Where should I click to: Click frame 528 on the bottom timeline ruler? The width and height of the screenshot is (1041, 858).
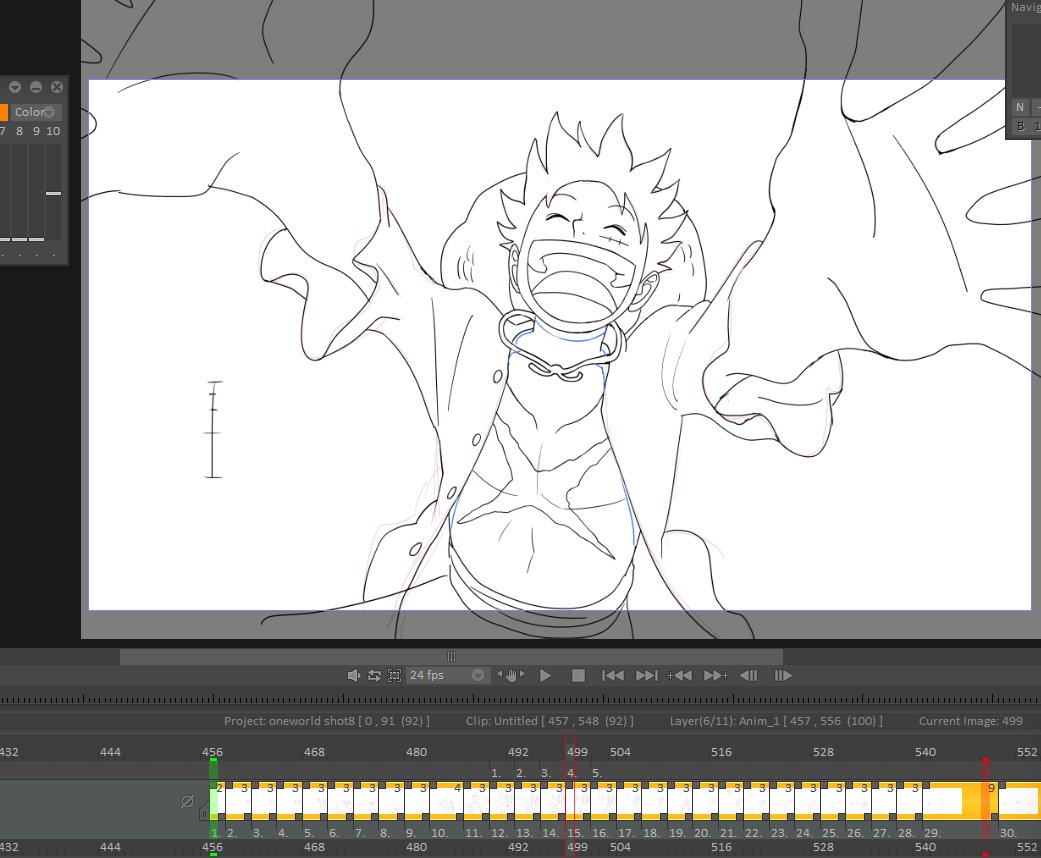point(823,847)
